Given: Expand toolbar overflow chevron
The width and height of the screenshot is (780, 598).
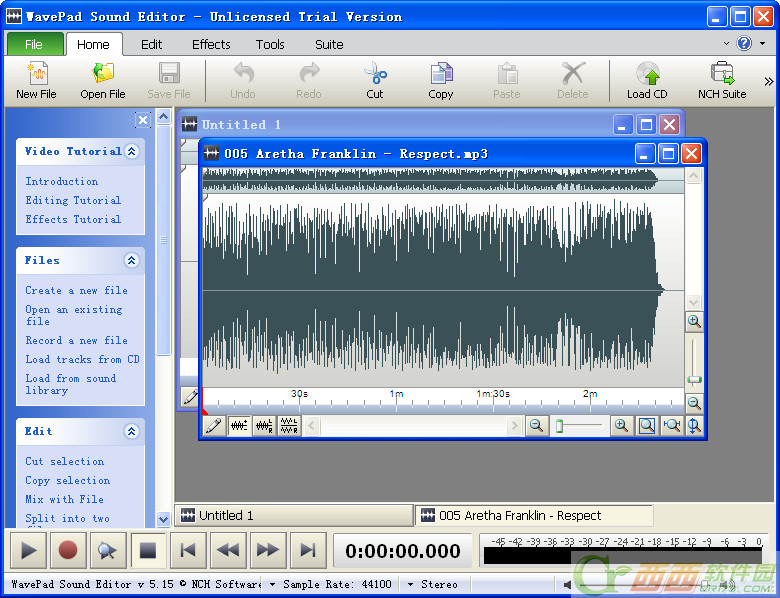Looking at the screenshot, I should coord(769,81).
